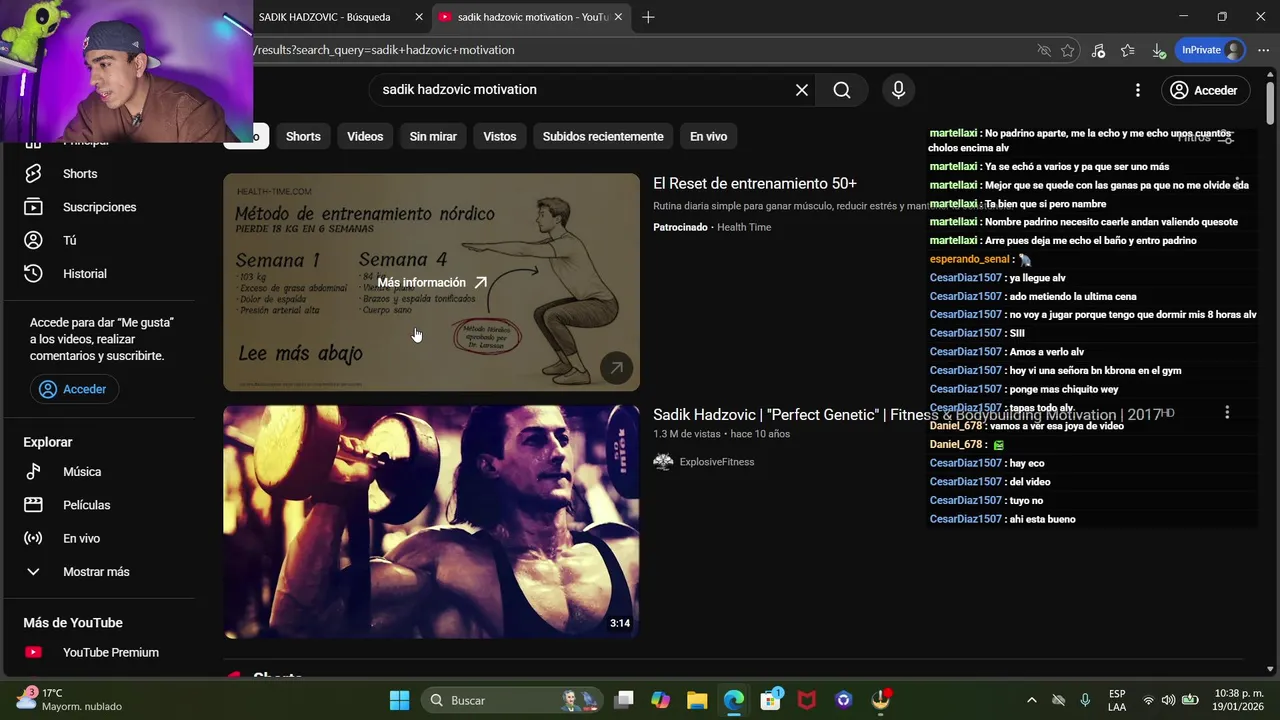The image size is (1280, 720).
Task: Open En vivo under Explorar
Action: (x=81, y=538)
